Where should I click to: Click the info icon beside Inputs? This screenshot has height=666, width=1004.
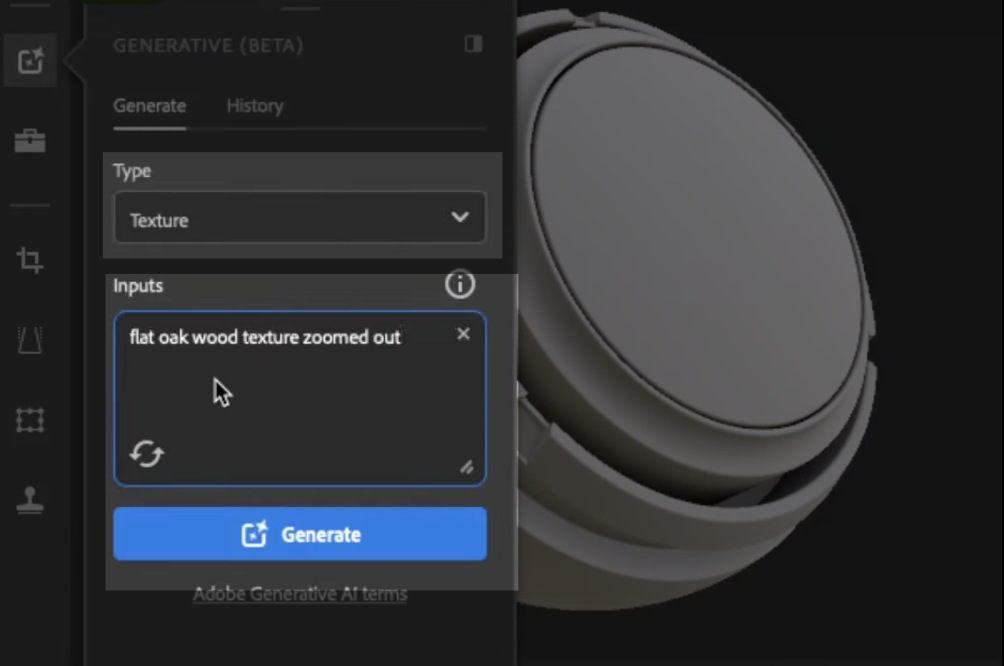[459, 285]
